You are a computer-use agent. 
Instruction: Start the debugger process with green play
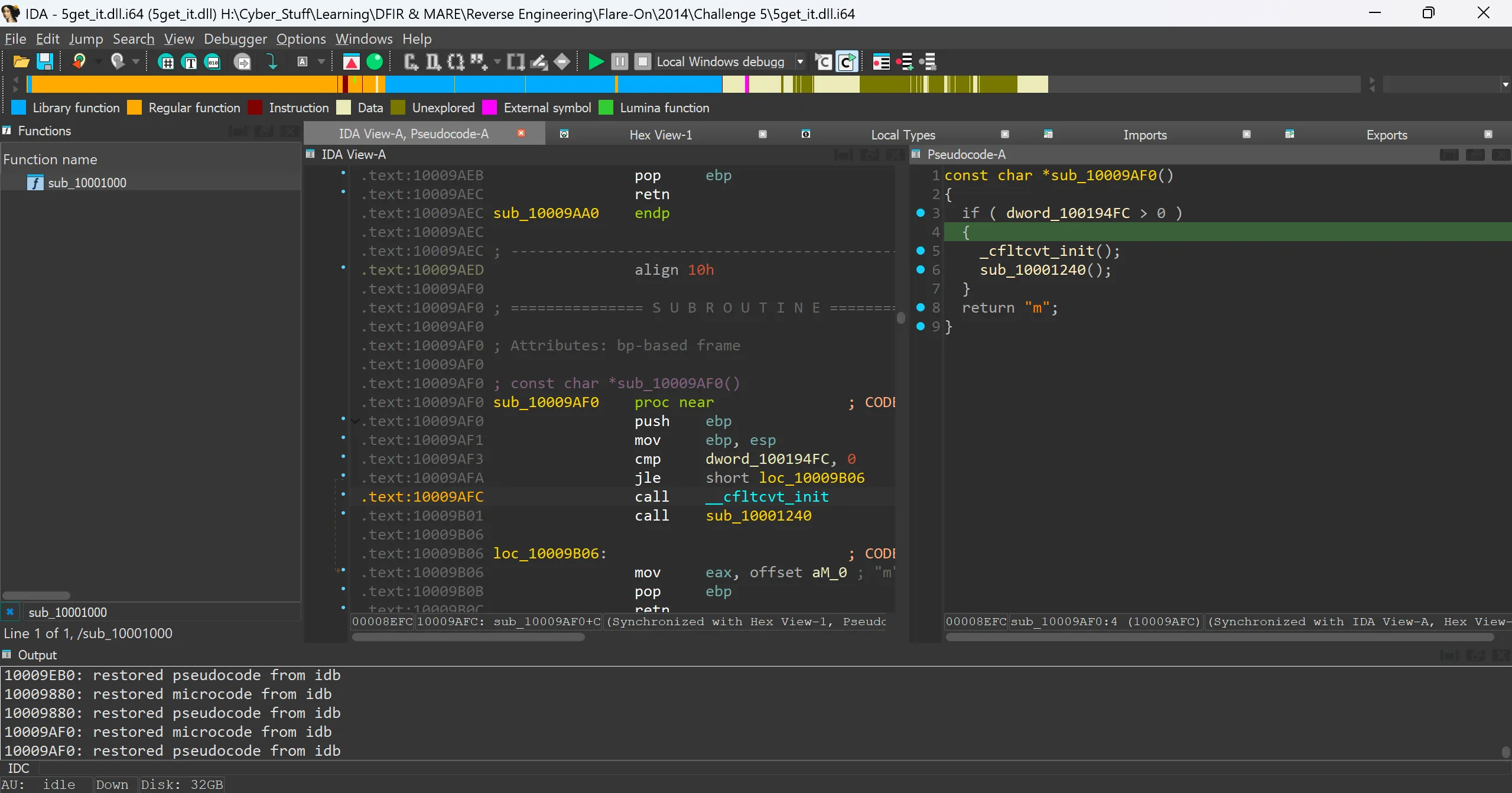596,61
